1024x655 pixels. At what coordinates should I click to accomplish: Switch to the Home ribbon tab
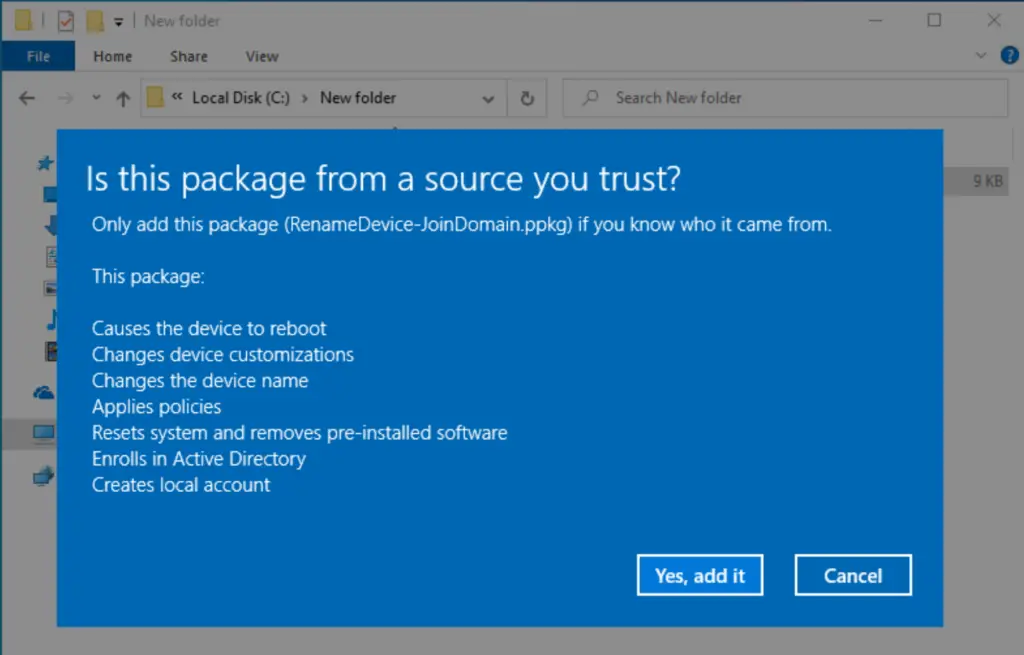point(112,56)
